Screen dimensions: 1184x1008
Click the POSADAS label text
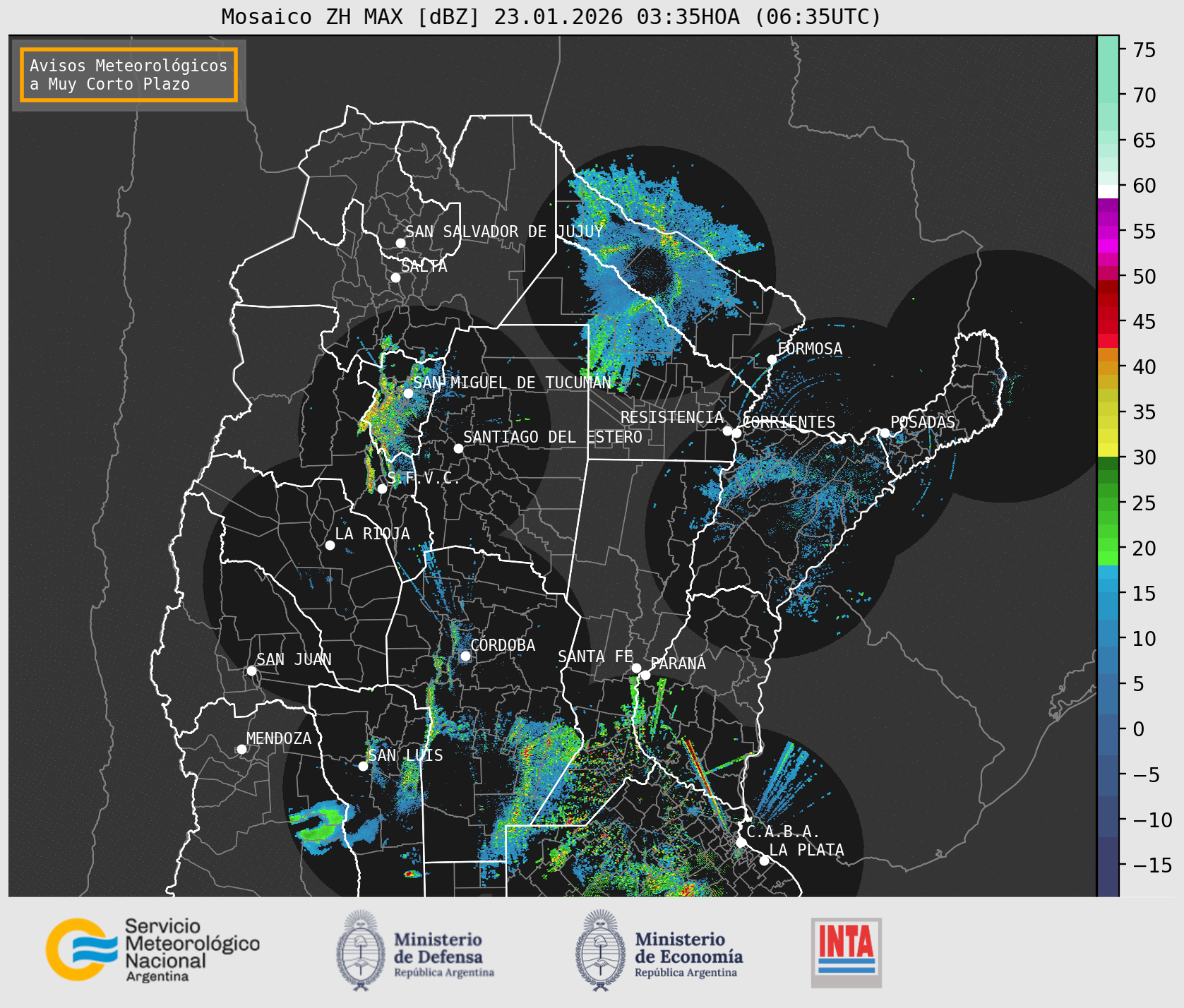[923, 422]
